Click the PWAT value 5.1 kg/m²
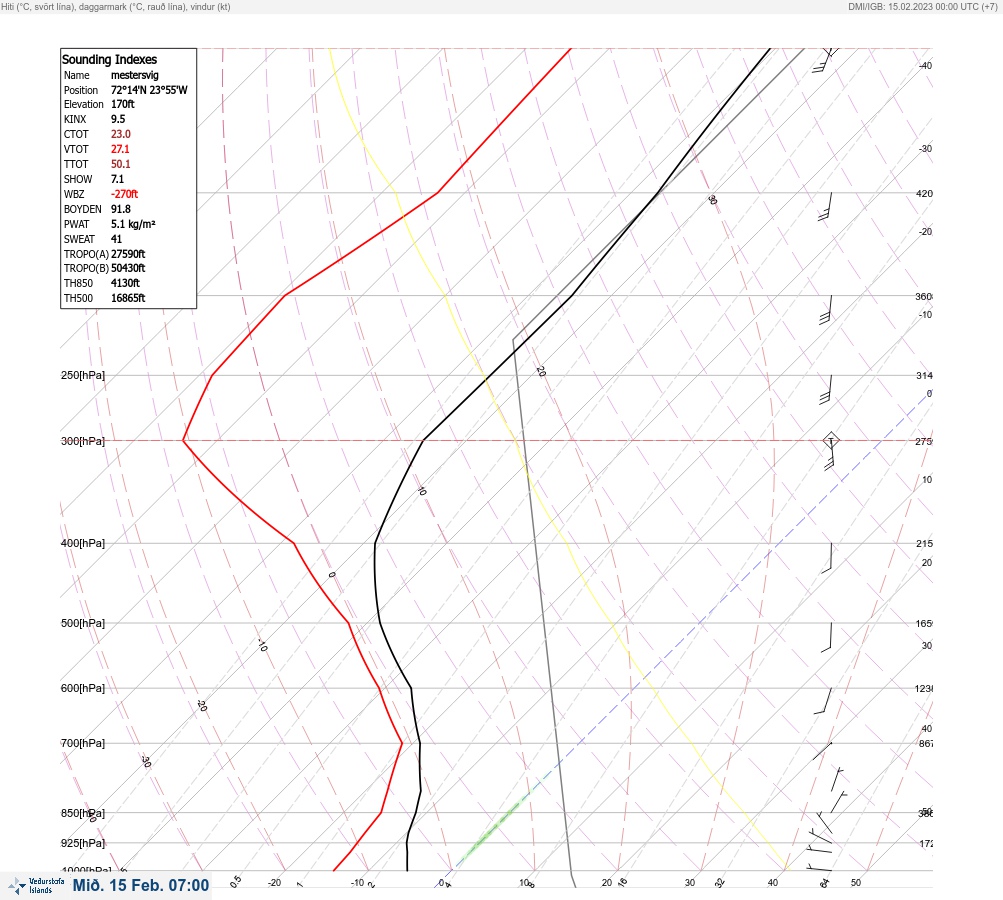The width and height of the screenshot is (1003, 900). 133,224
